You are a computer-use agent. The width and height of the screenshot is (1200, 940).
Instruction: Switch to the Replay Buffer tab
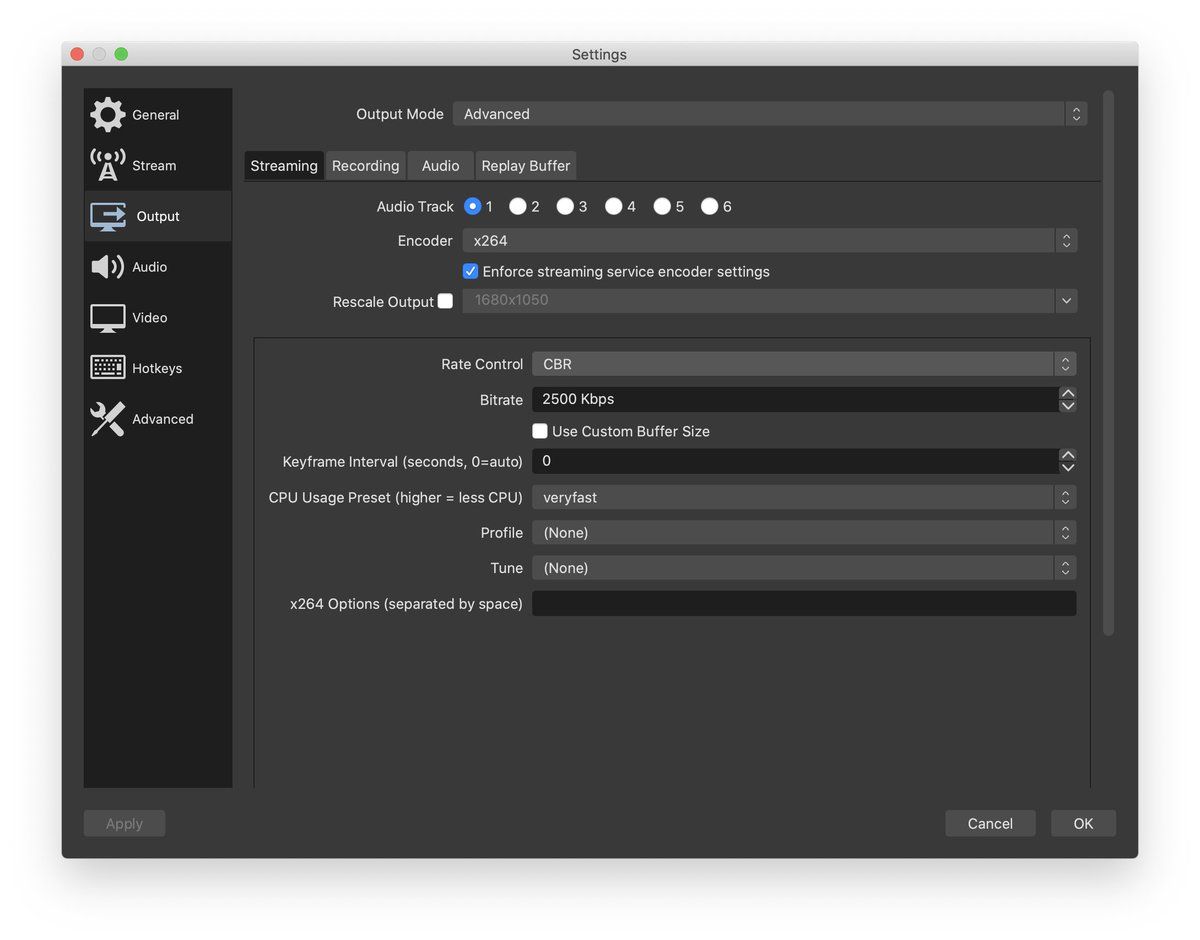[525, 166]
